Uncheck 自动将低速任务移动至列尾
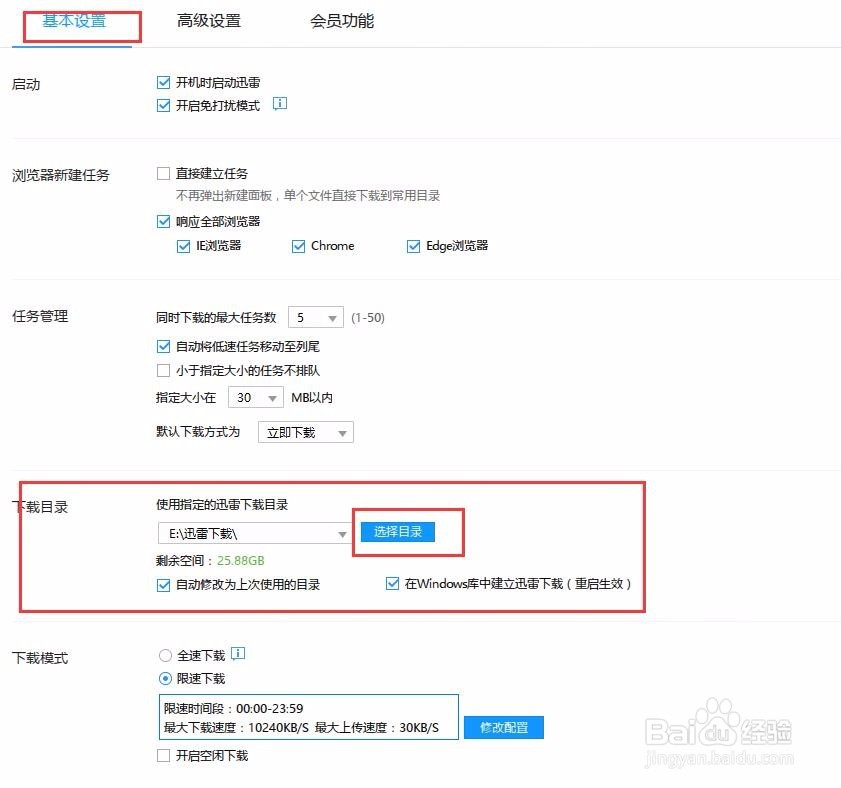The width and height of the screenshot is (841, 788). 163,347
